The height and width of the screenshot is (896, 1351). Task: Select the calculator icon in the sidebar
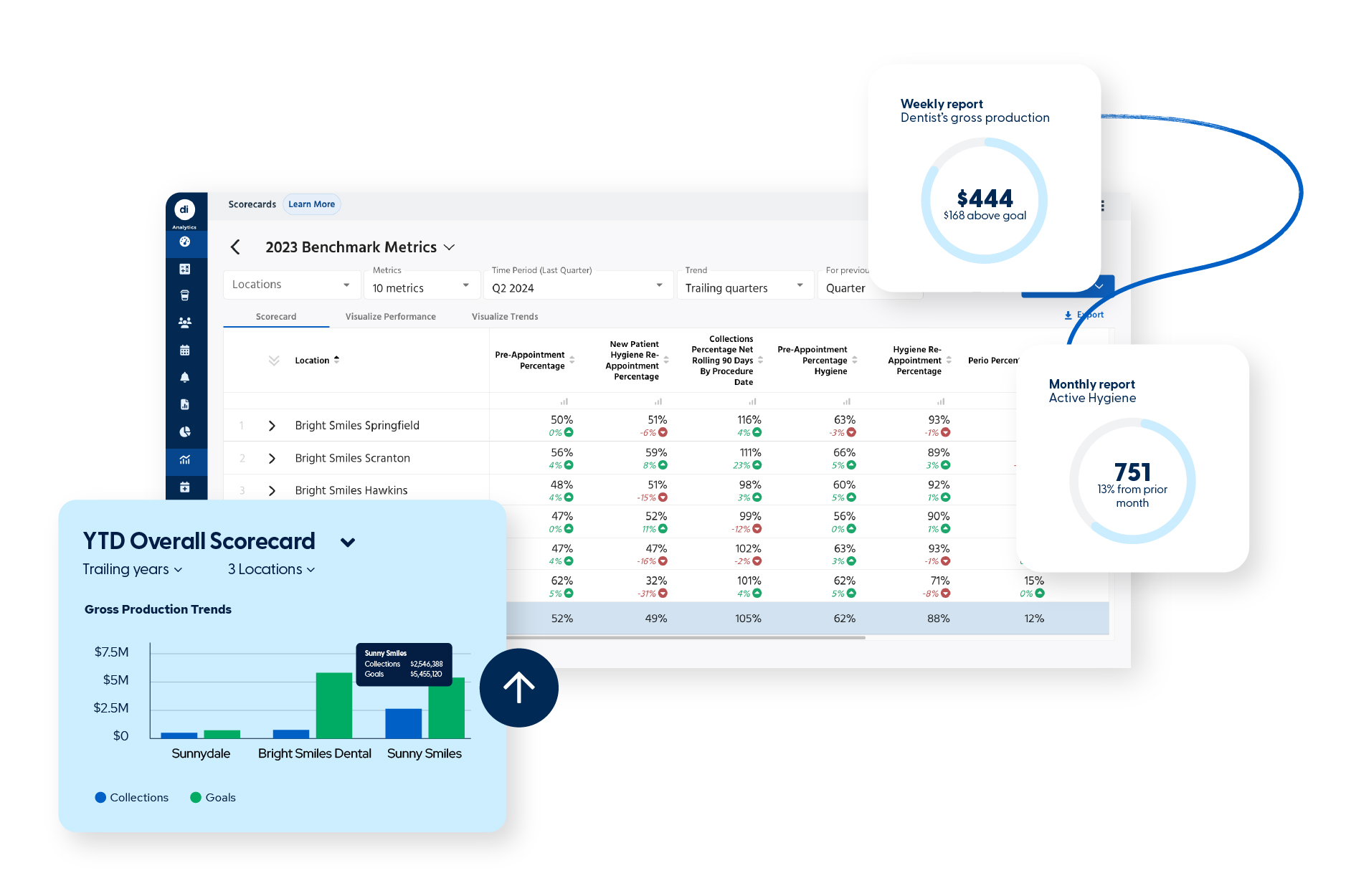pos(185,269)
